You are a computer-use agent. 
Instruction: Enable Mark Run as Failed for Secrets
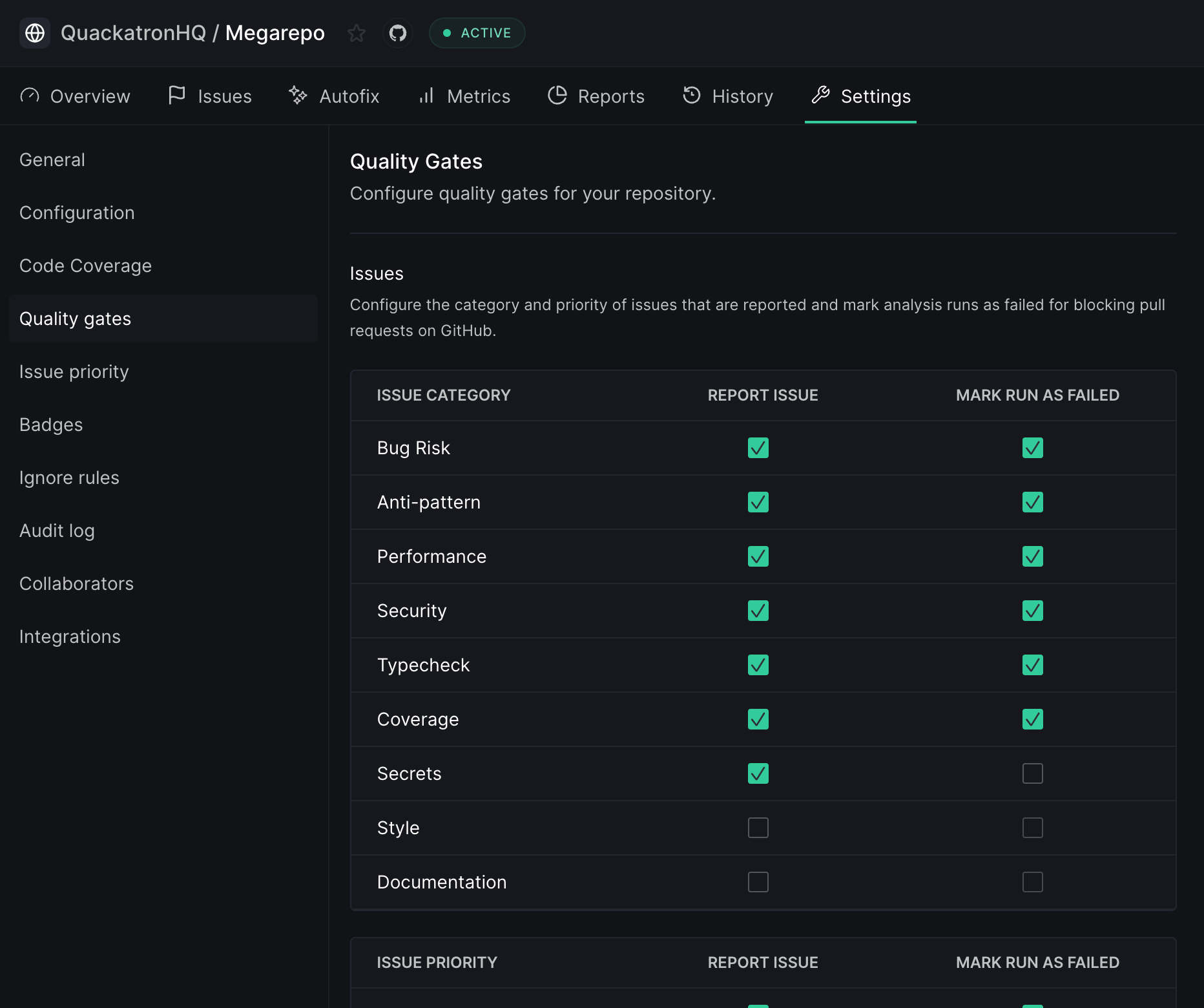[1032, 773]
